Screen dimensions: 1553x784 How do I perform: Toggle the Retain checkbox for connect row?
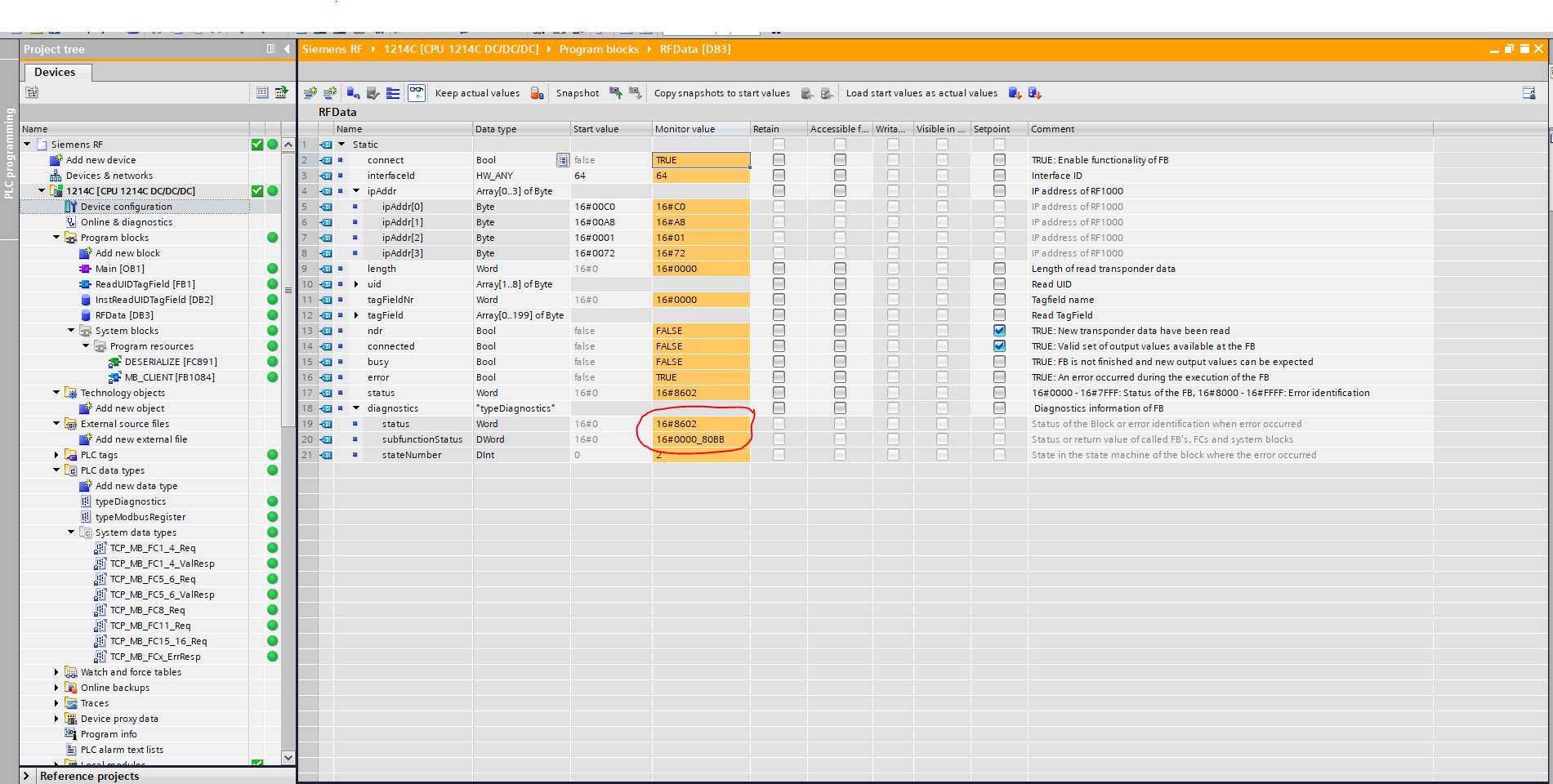pos(779,160)
